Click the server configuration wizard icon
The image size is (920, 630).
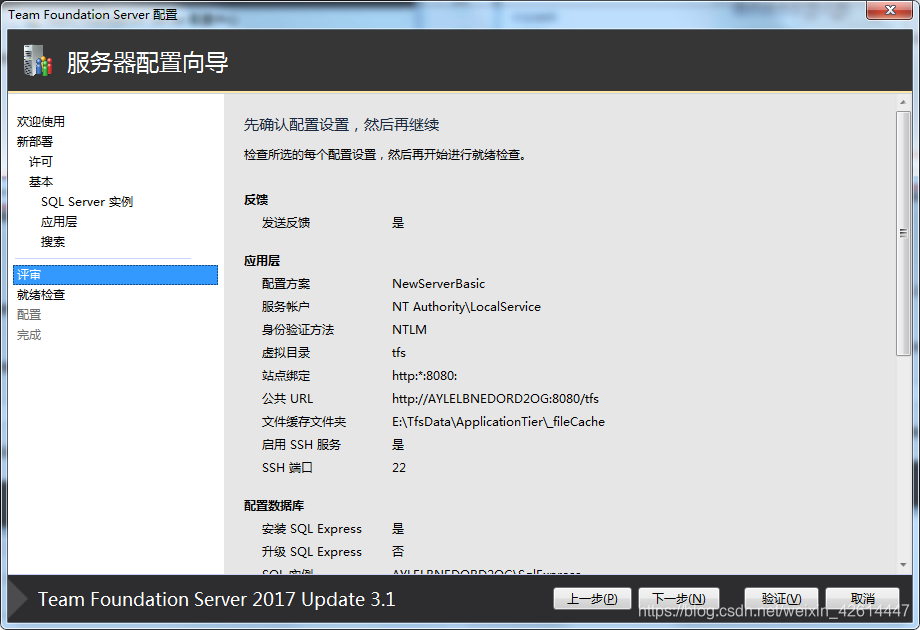(38, 61)
